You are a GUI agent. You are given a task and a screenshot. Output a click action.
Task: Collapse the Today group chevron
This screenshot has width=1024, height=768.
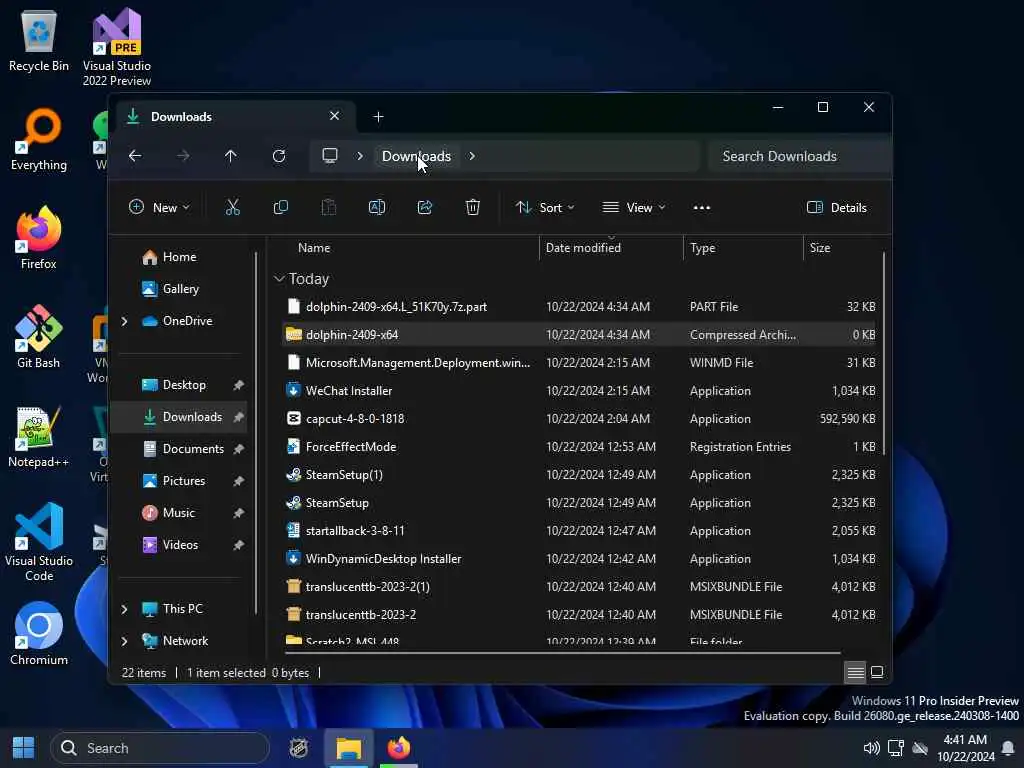pos(279,279)
